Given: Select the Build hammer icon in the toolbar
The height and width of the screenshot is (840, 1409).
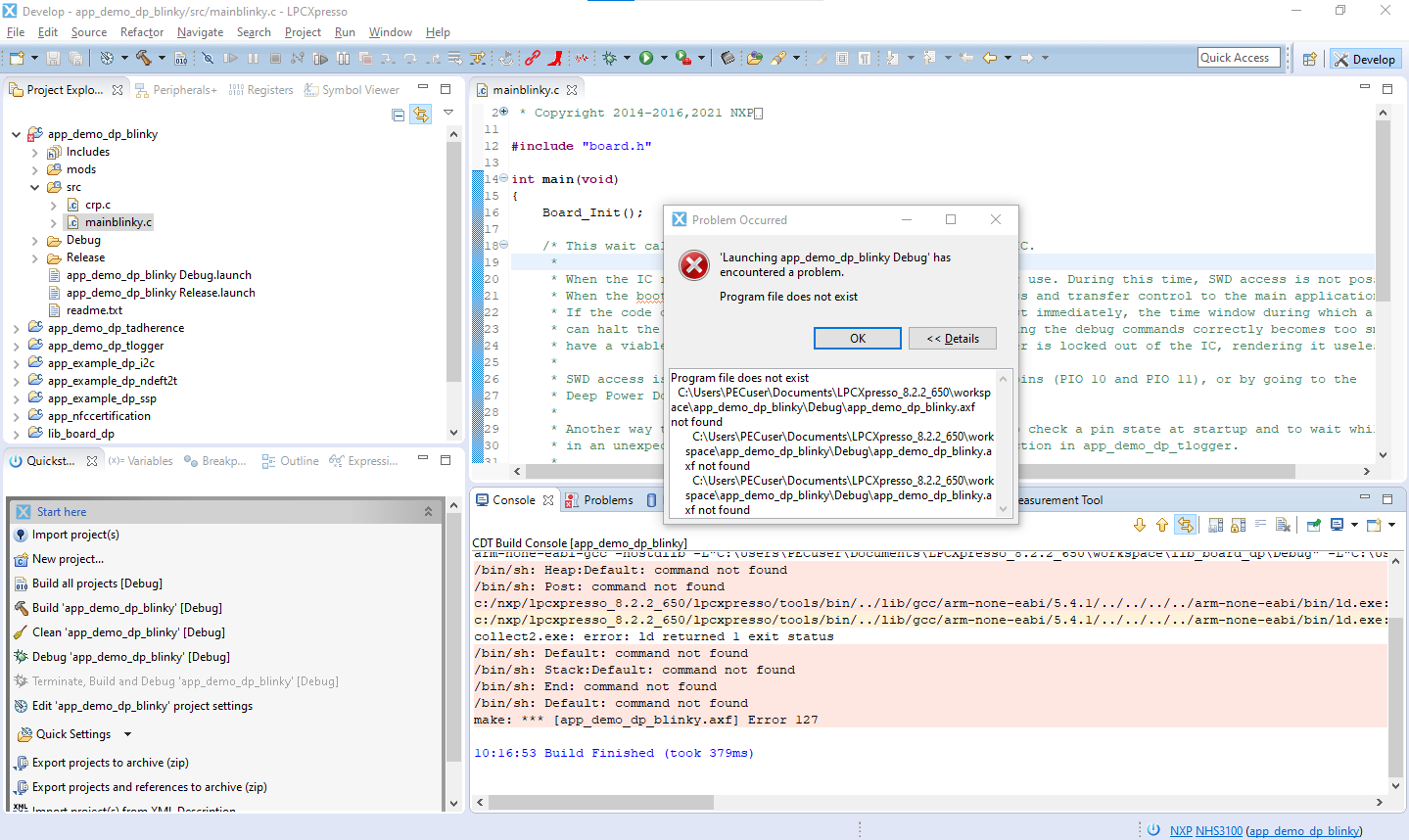Looking at the screenshot, I should tap(144, 57).
